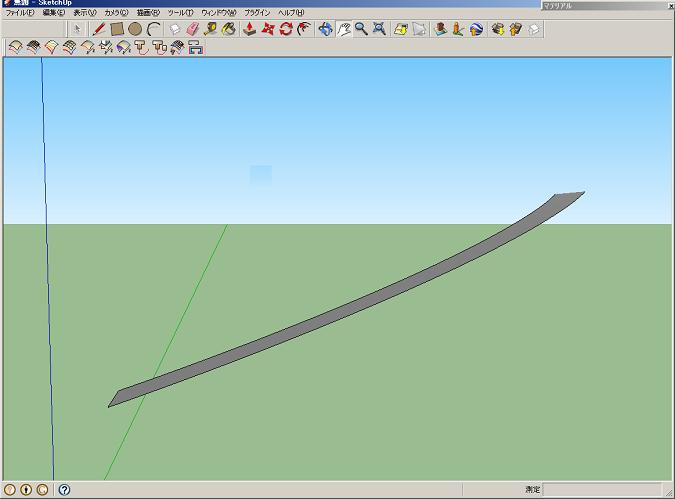
Task: Click the measurements input box
Action: 605,490
